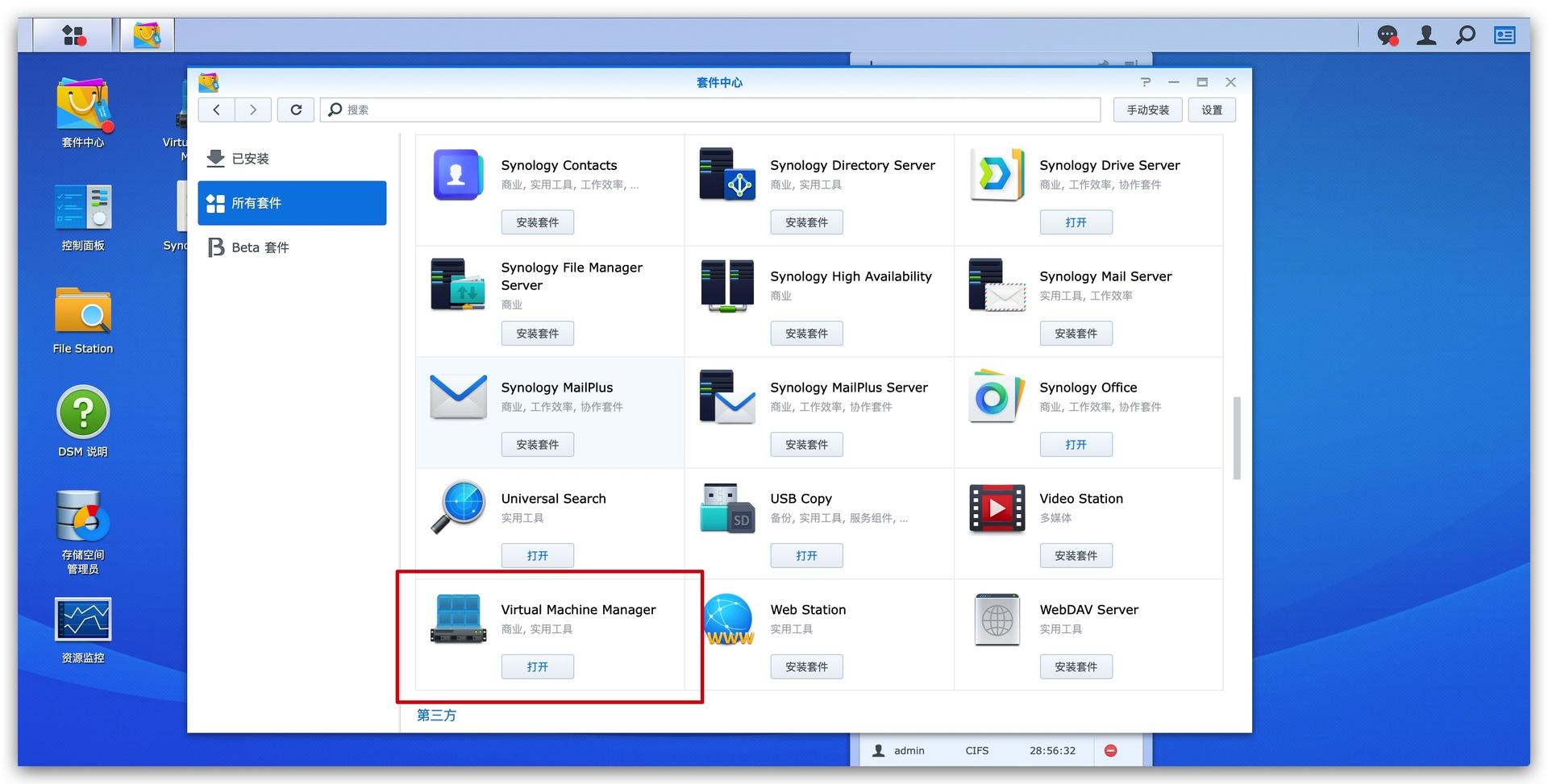Install Synology Directory Server
This screenshot has width=1548, height=784.
click(x=806, y=222)
